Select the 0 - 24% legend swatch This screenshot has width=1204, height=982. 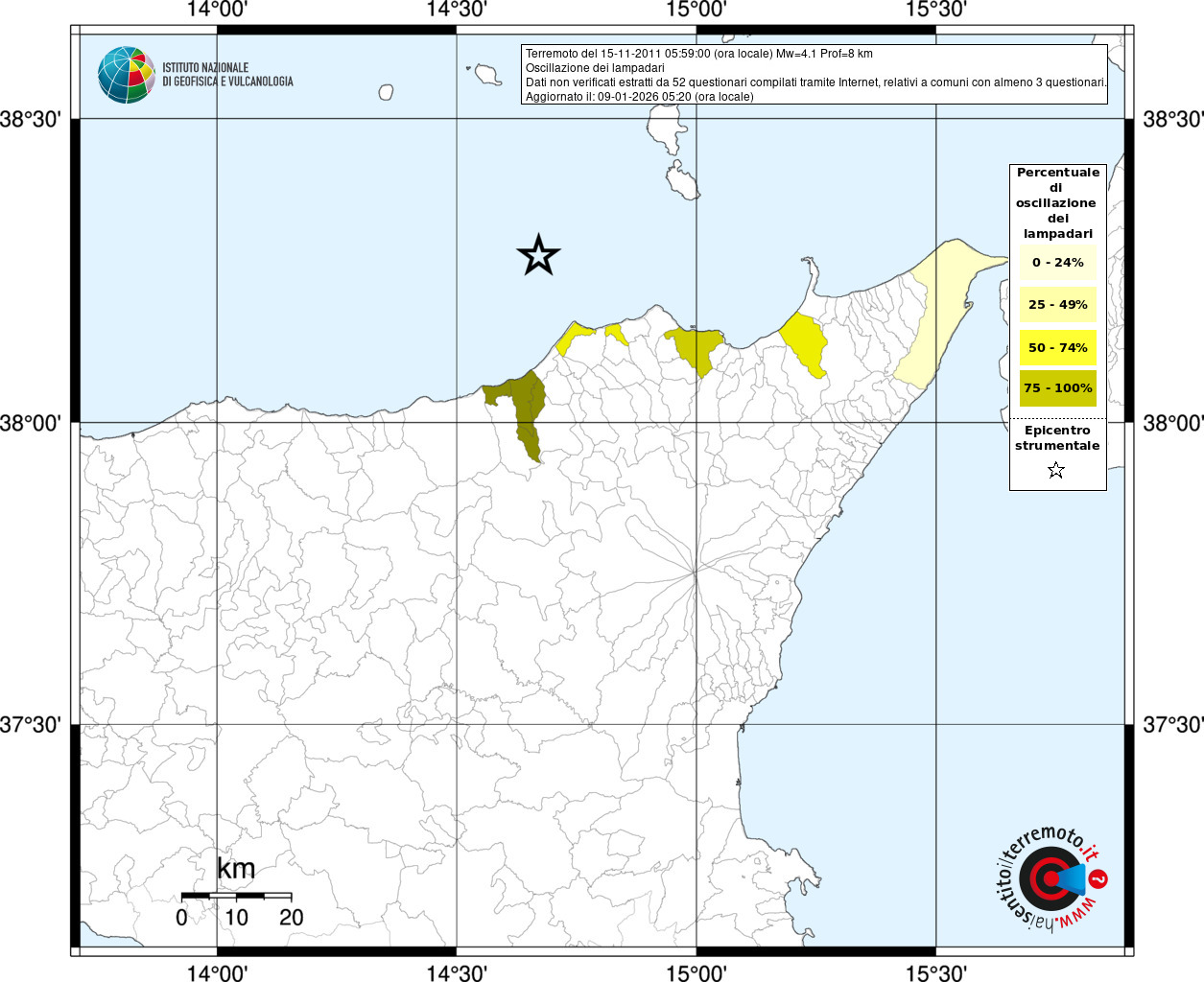(x=1058, y=262)
